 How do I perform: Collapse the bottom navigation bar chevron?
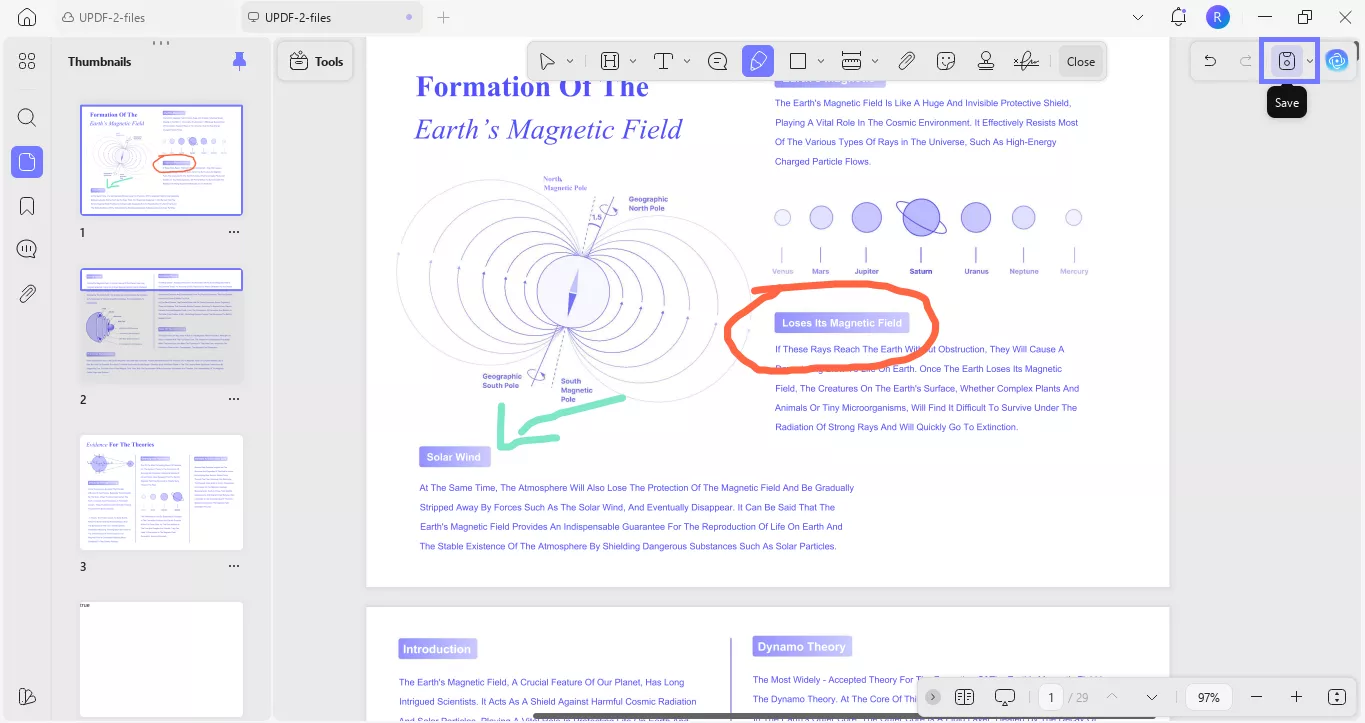(x=933, y=697)
